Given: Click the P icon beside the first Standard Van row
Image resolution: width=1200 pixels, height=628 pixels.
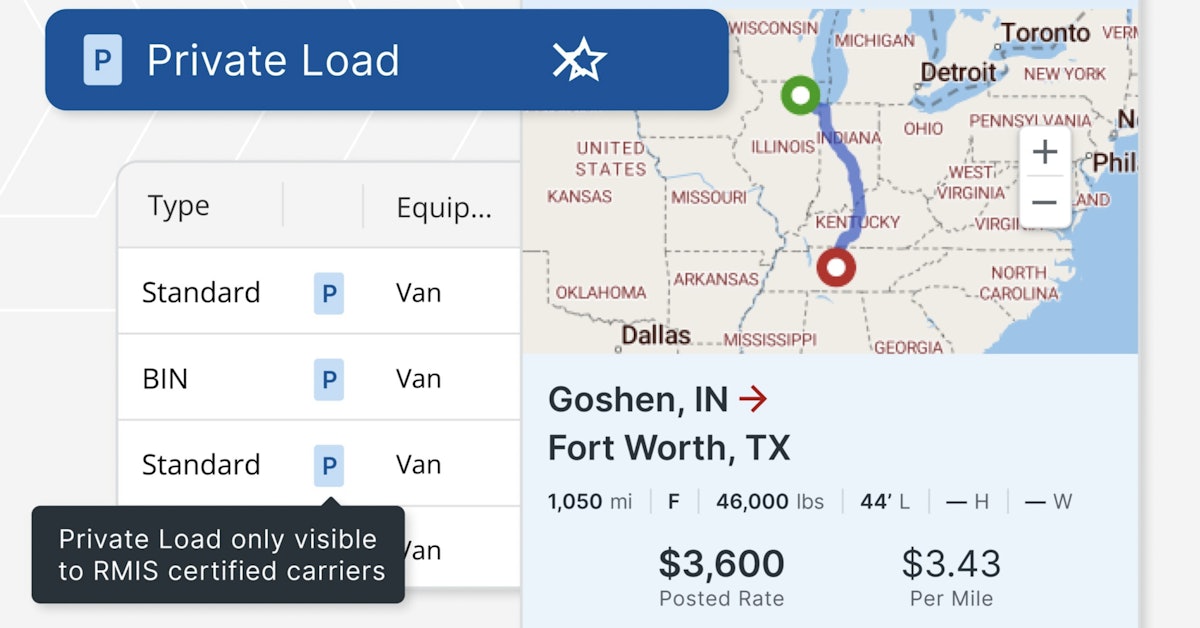Looking at the screenshot, I should click(x=327, y=292).
